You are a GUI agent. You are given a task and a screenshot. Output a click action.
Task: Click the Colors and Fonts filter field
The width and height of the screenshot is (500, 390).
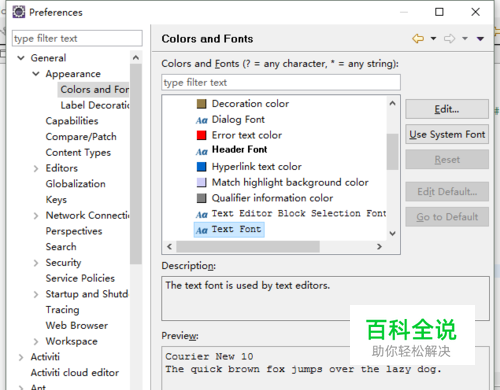281,82
